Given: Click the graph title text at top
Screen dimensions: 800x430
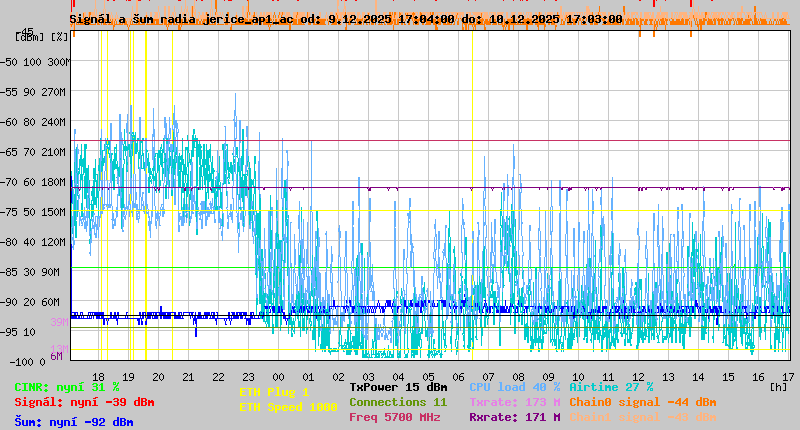Looking at the screenshot, I should [345, 19].
